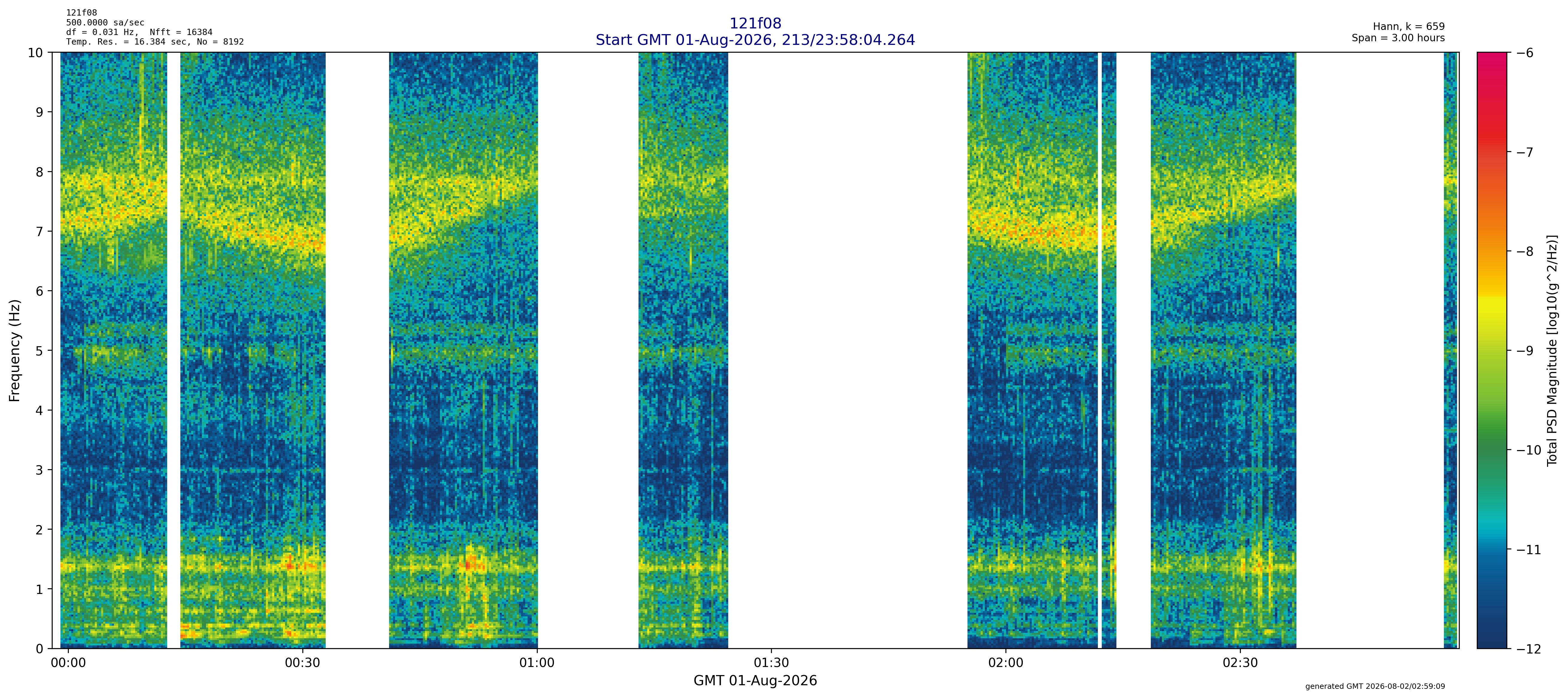Click the frequency axis tick label "0"

pos(39,649)
